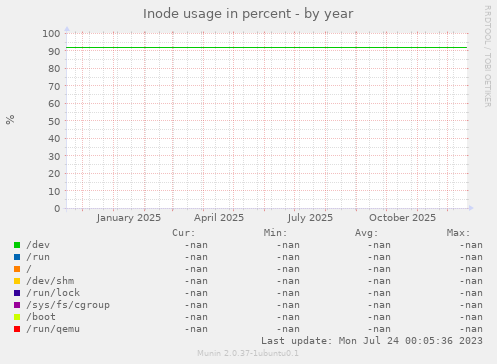Click the % y-axis unit label
Viewport: 497px width, 364px height.
(x=10, y=119)
